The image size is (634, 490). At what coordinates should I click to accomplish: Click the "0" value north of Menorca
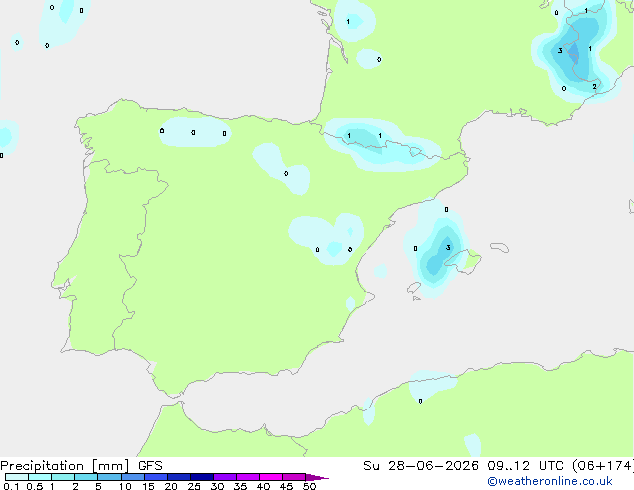tap(446, 209)
